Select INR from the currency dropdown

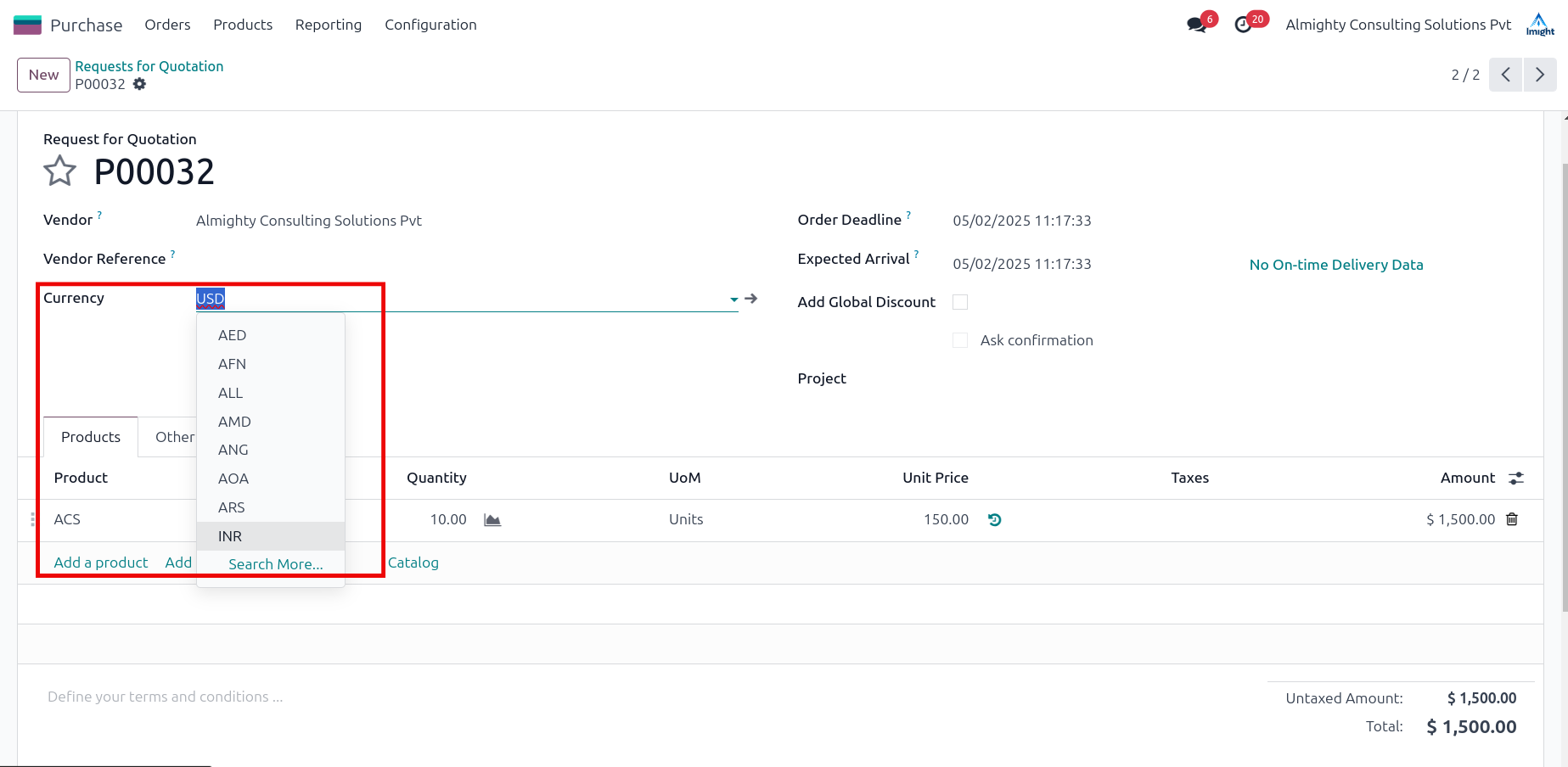[230, 536]
